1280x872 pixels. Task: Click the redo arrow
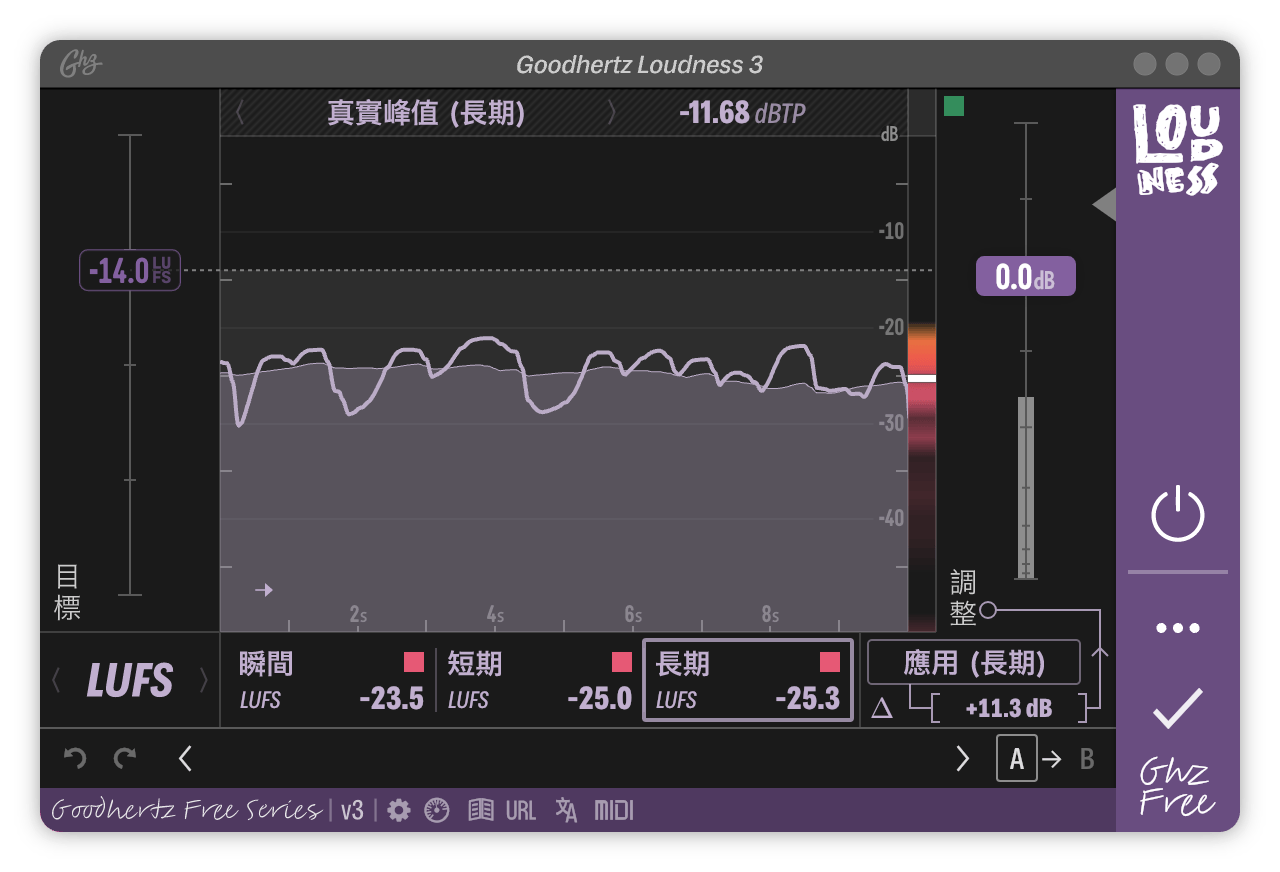(125, 759)
